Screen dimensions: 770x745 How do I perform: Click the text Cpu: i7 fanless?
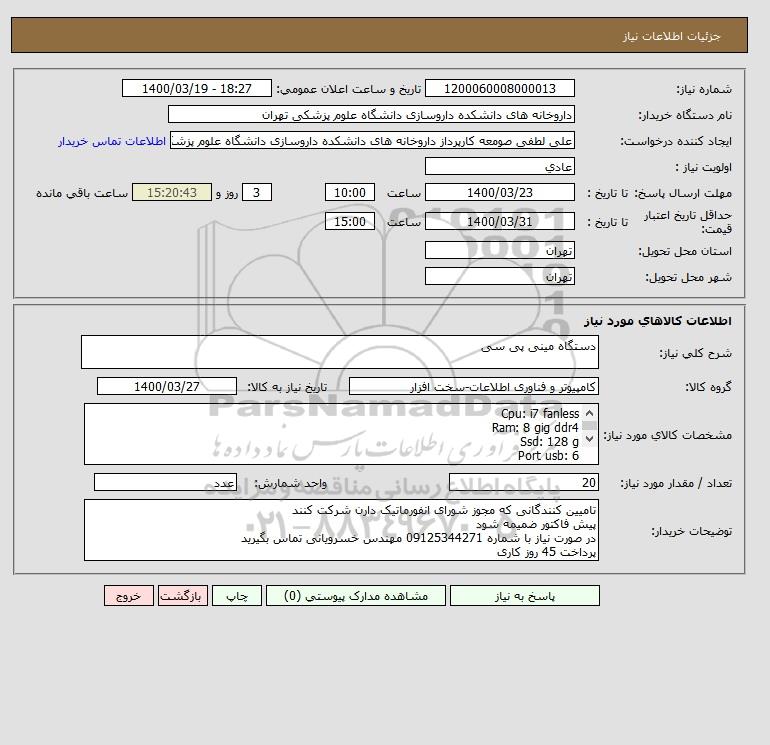pos(540,414)
